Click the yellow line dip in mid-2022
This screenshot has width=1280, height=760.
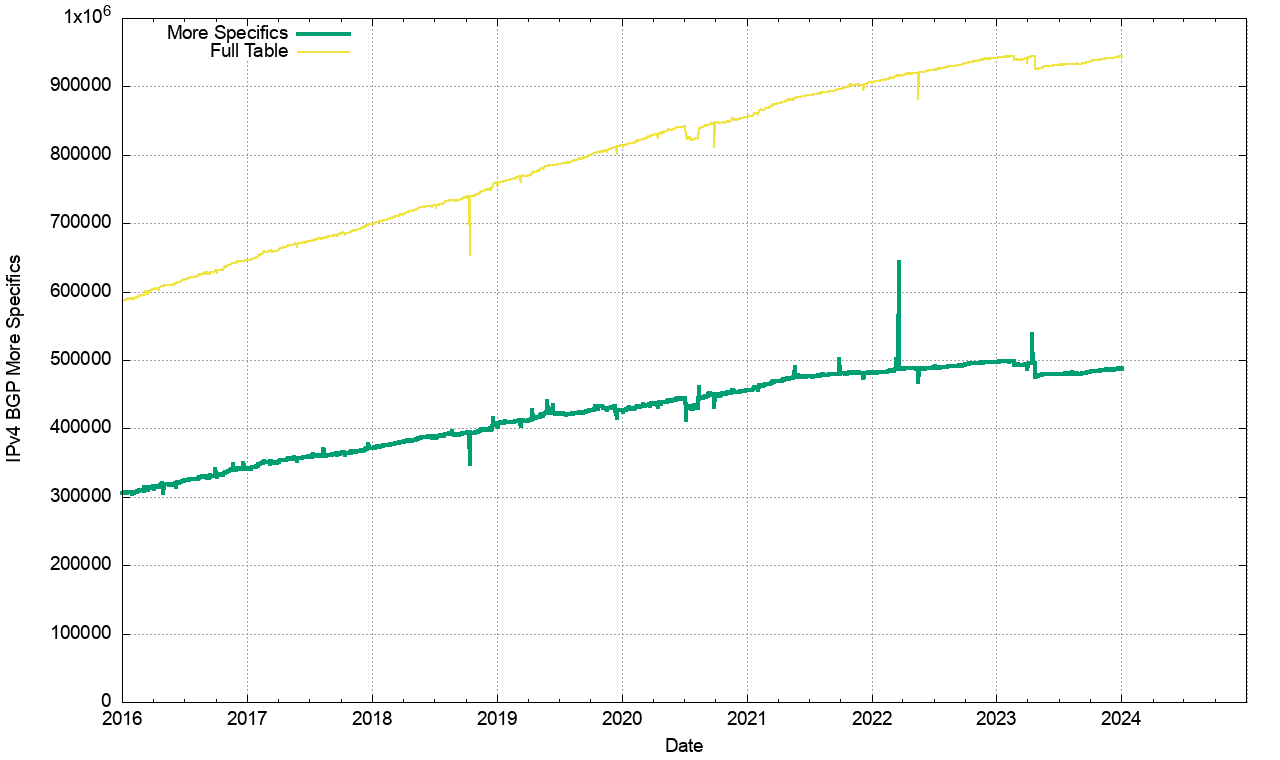coord(918,98)
